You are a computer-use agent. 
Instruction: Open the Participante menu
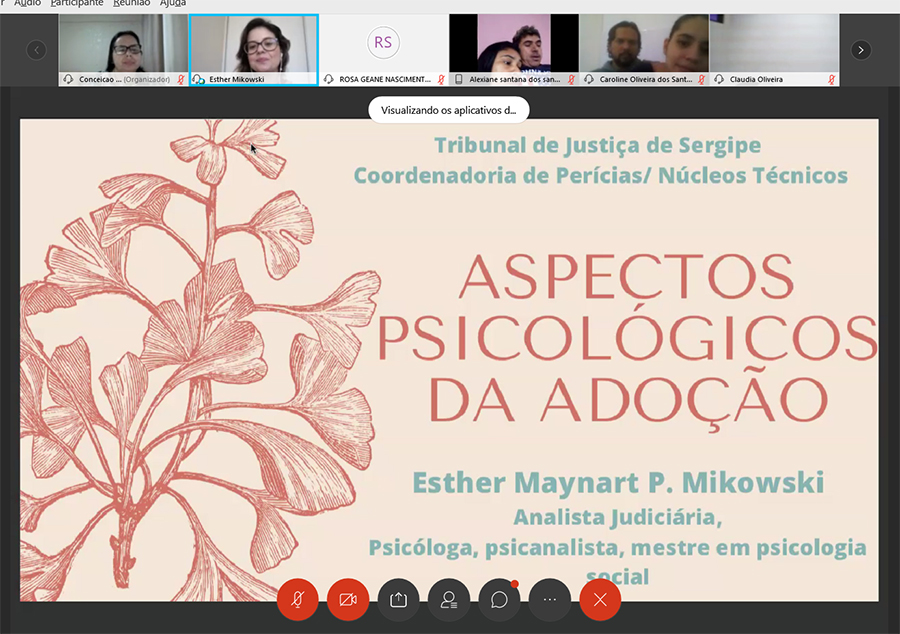(x=77, y=3)
